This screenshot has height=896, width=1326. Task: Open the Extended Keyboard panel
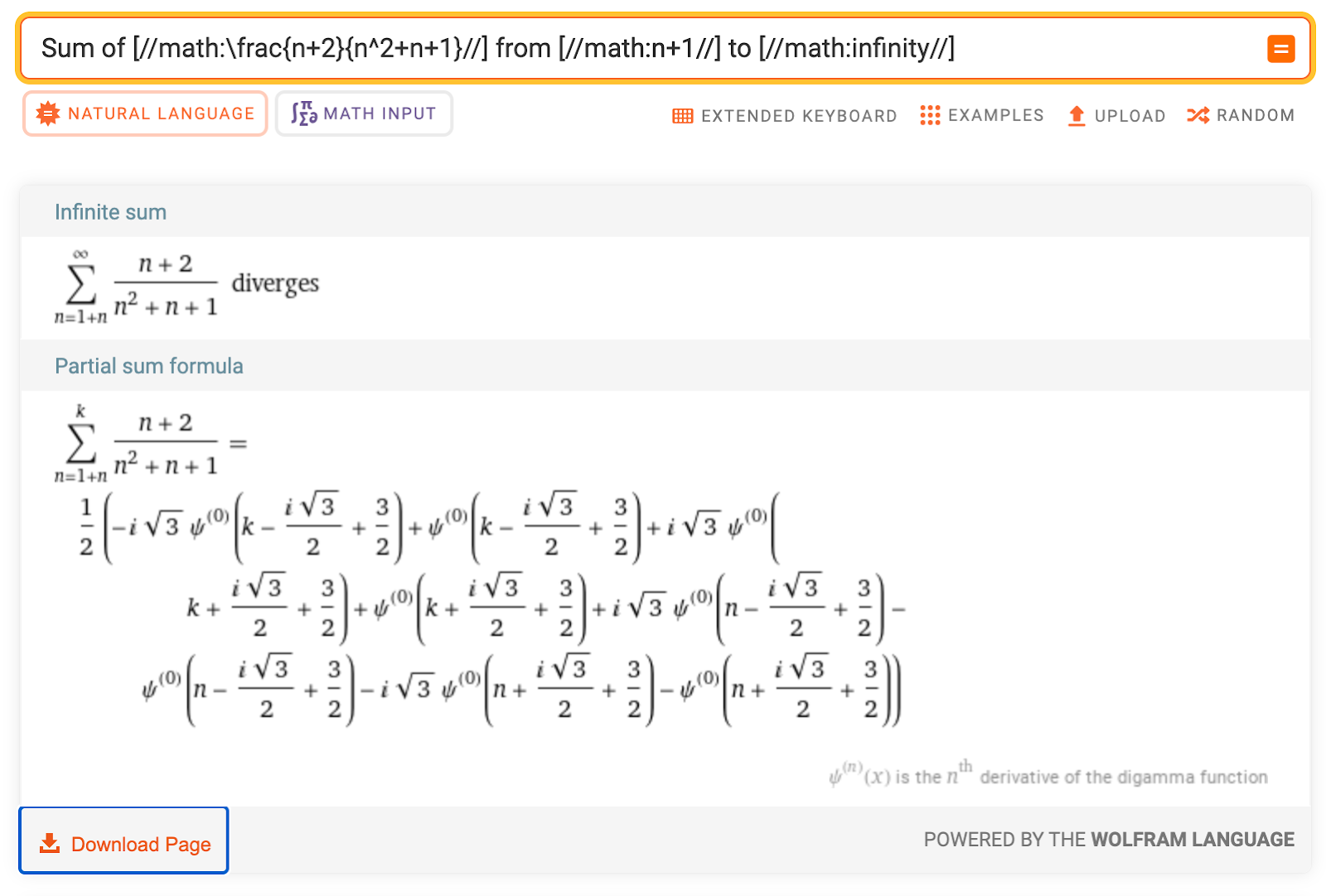pos(785,116)
